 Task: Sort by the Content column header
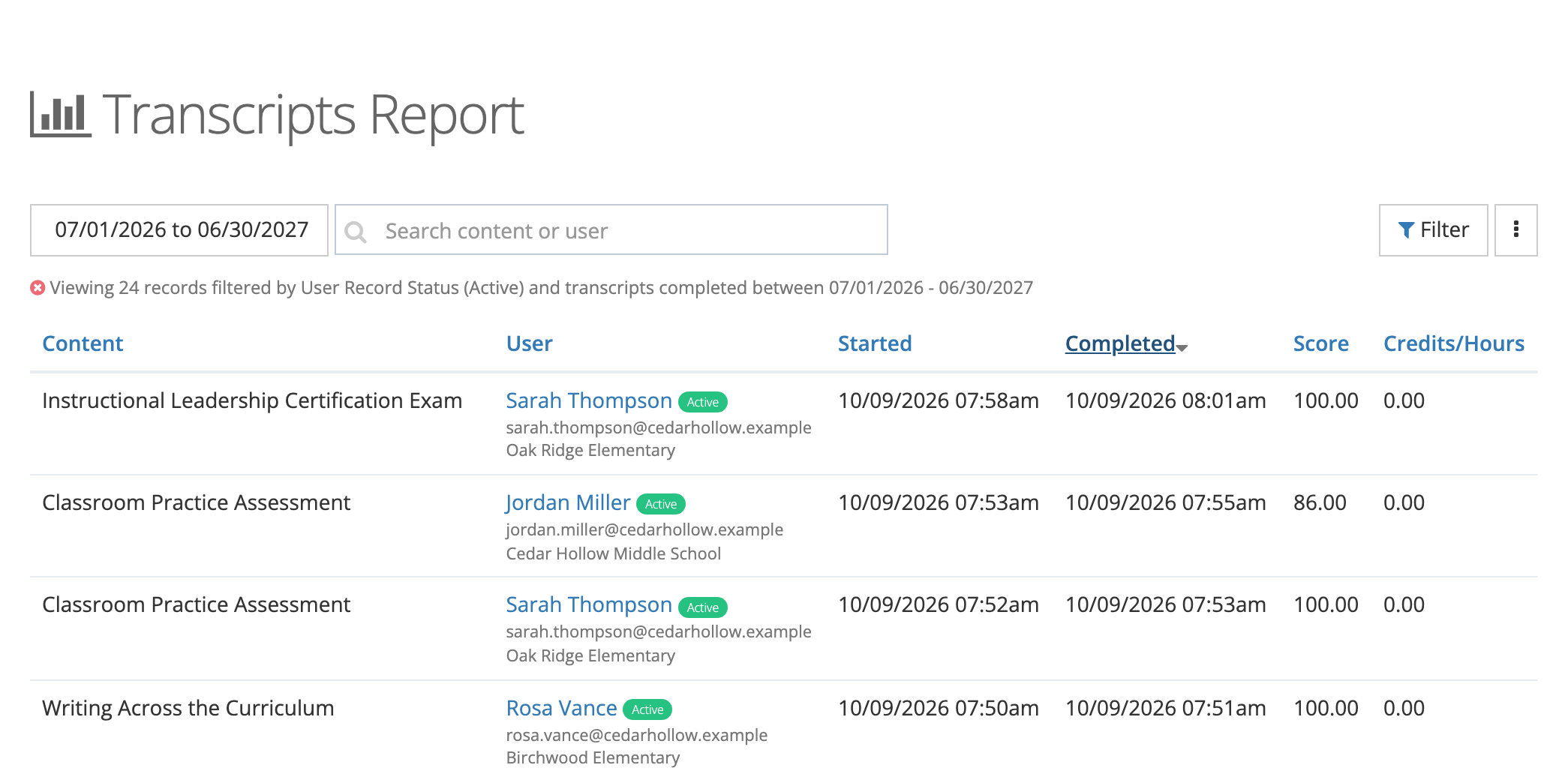coord(83,343)
